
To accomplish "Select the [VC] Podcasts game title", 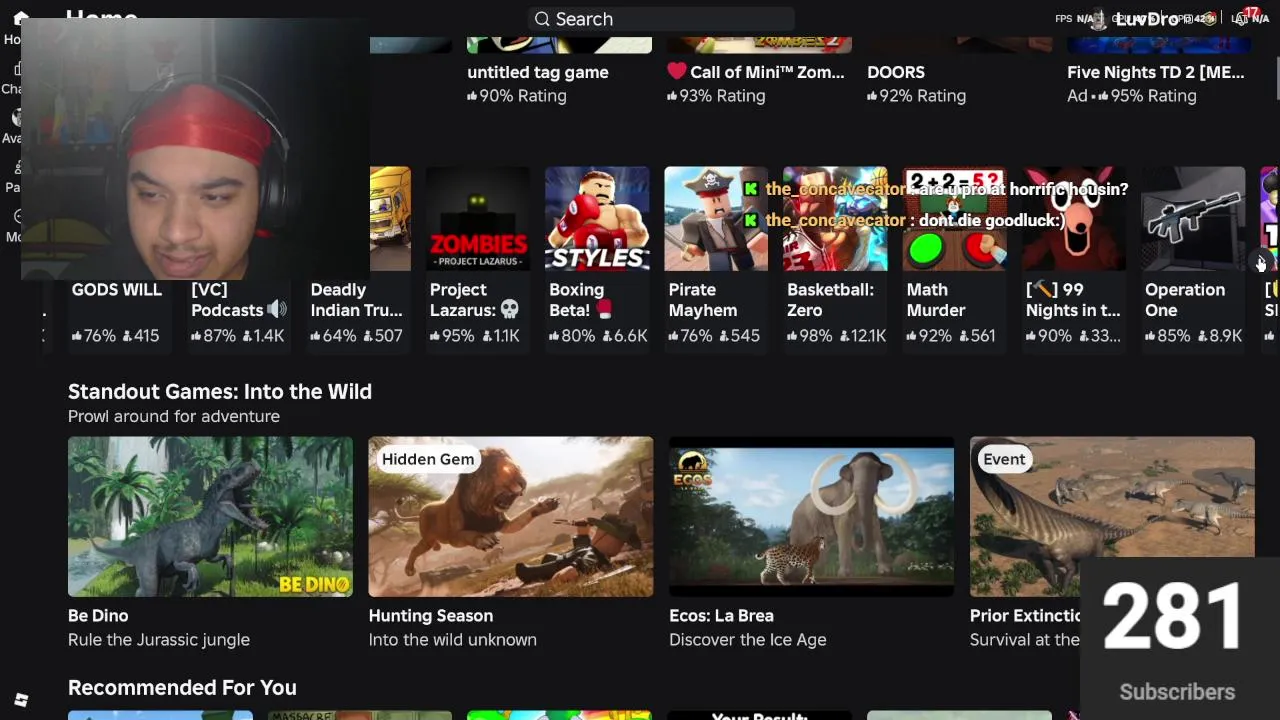I will pos(239,300).
